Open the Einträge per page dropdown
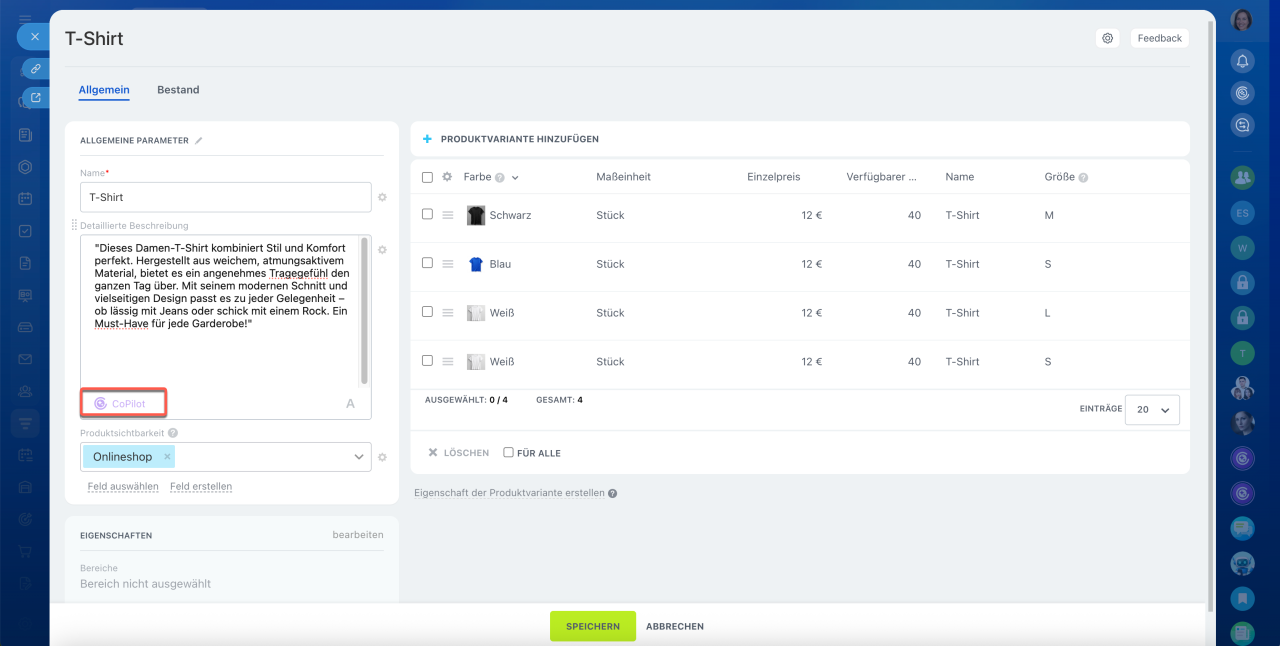1280x646 pixels. coord(1152,410)
